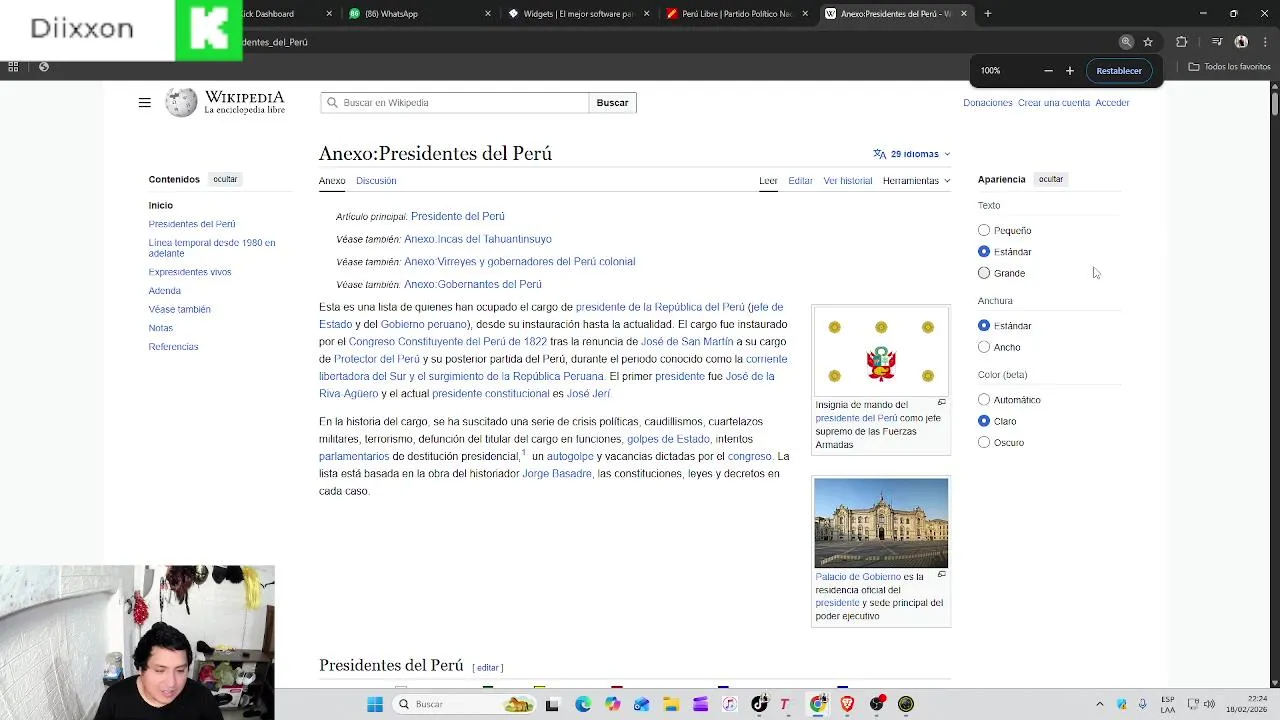Click the Restablecer zoom button

pyautogui.click(x=1119, y=71)
